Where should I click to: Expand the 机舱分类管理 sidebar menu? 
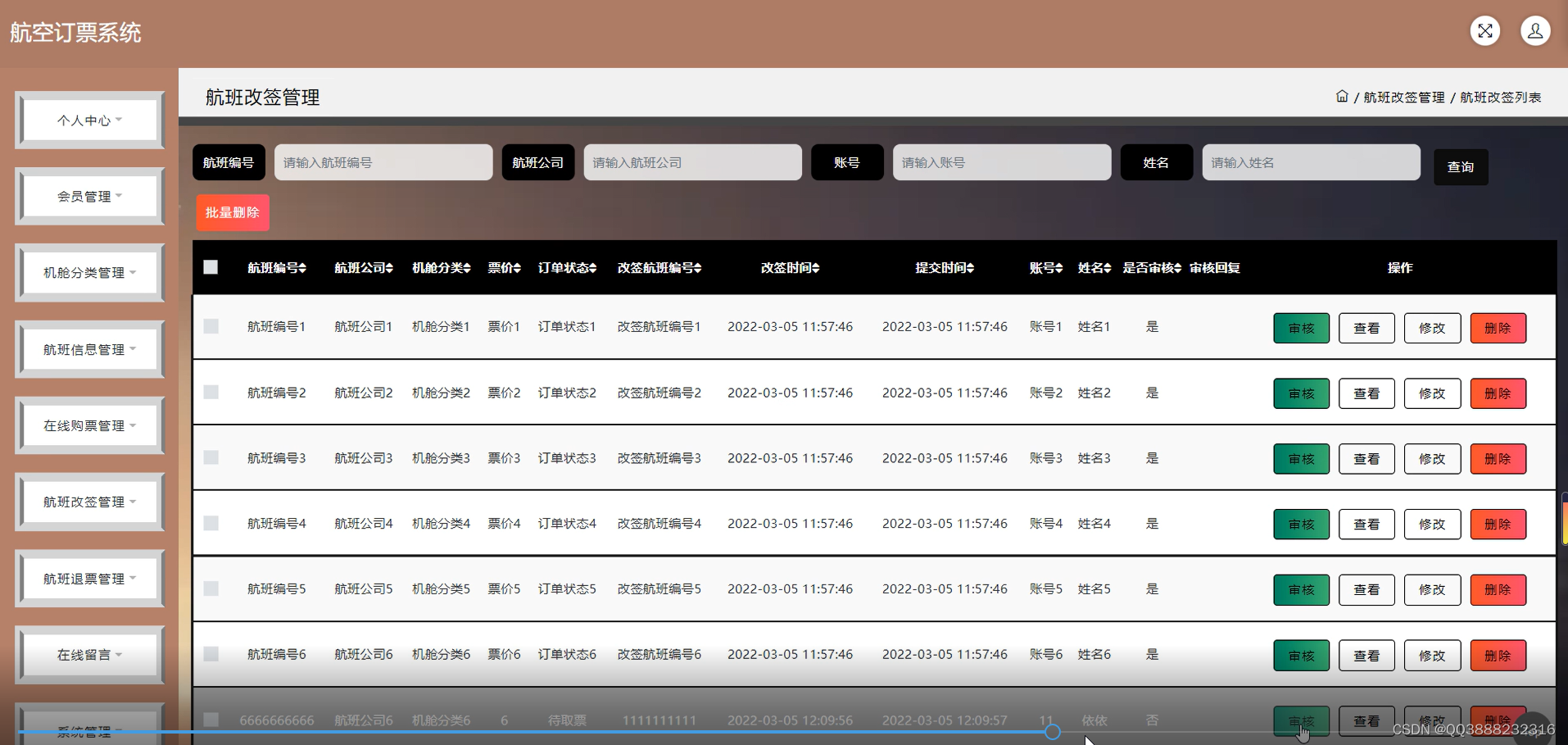(89, 273)
